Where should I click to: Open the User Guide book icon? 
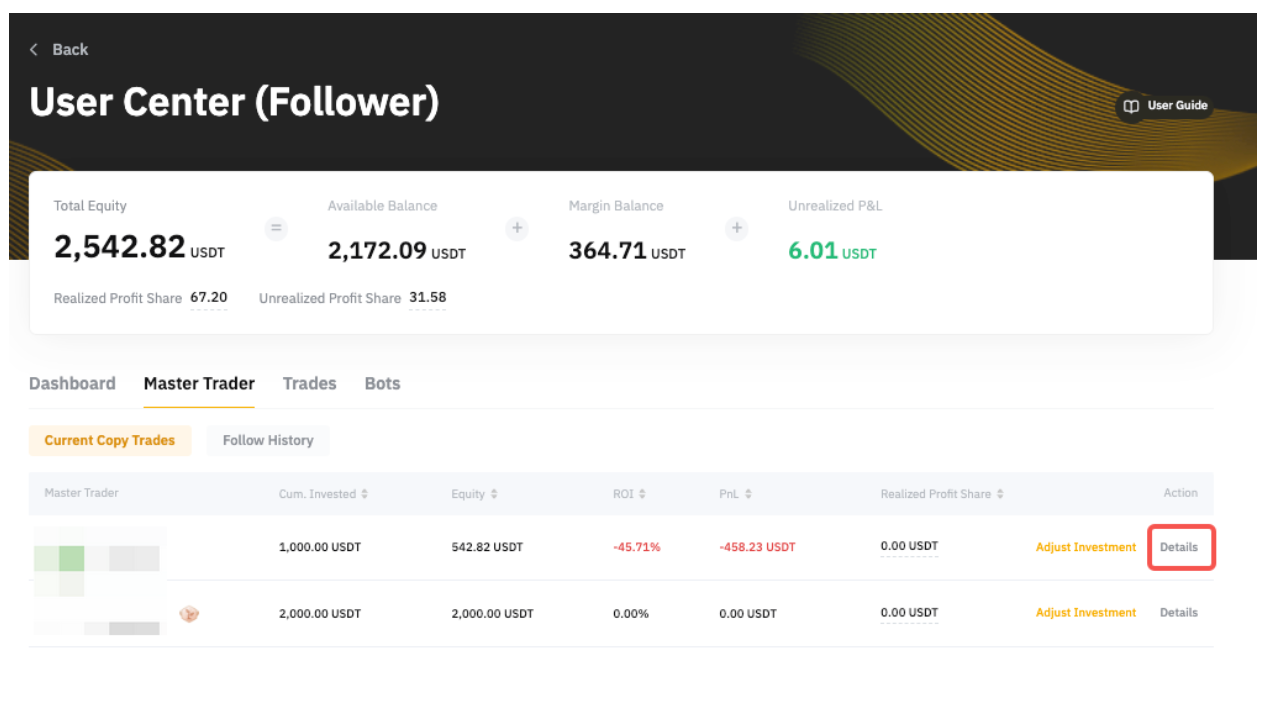pos(1131,106)
